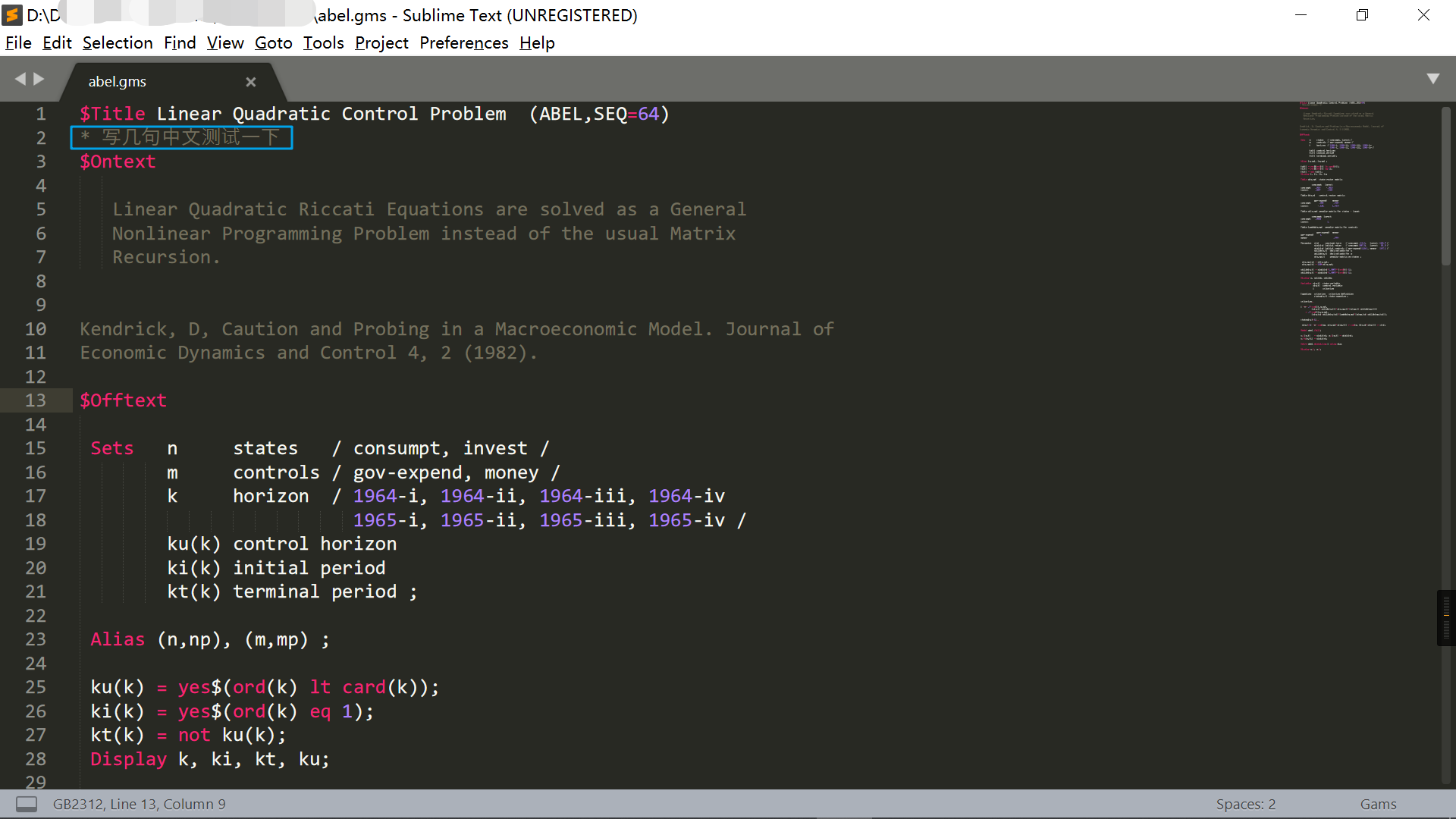Click the minimap to jump in file

tap(1346, 227)
